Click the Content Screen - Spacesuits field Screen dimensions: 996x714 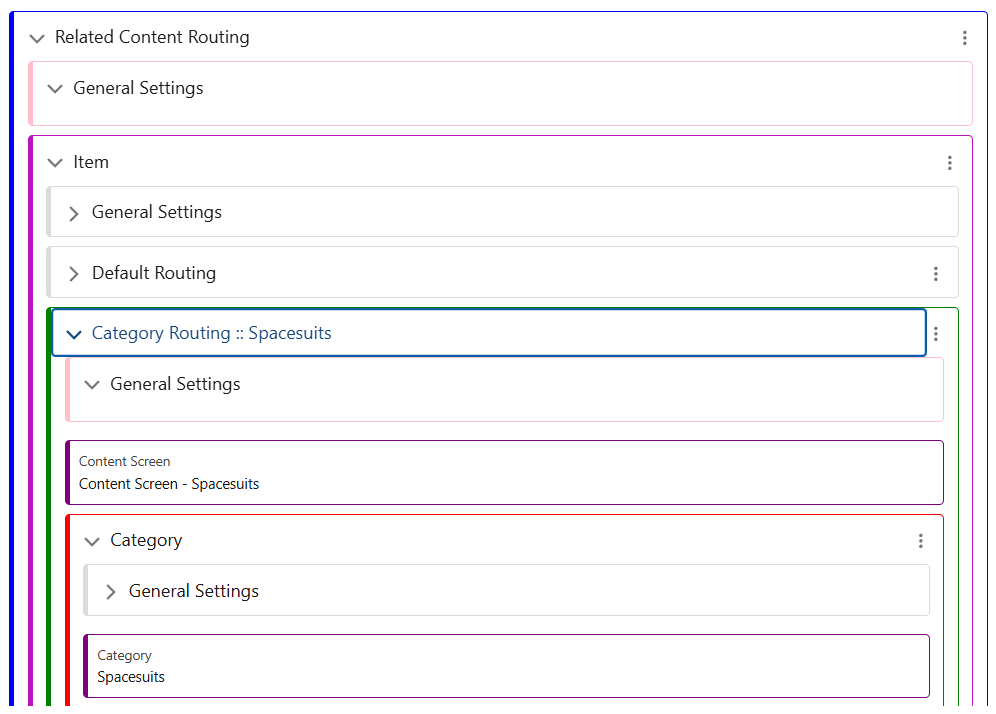[x=504, y=473]
